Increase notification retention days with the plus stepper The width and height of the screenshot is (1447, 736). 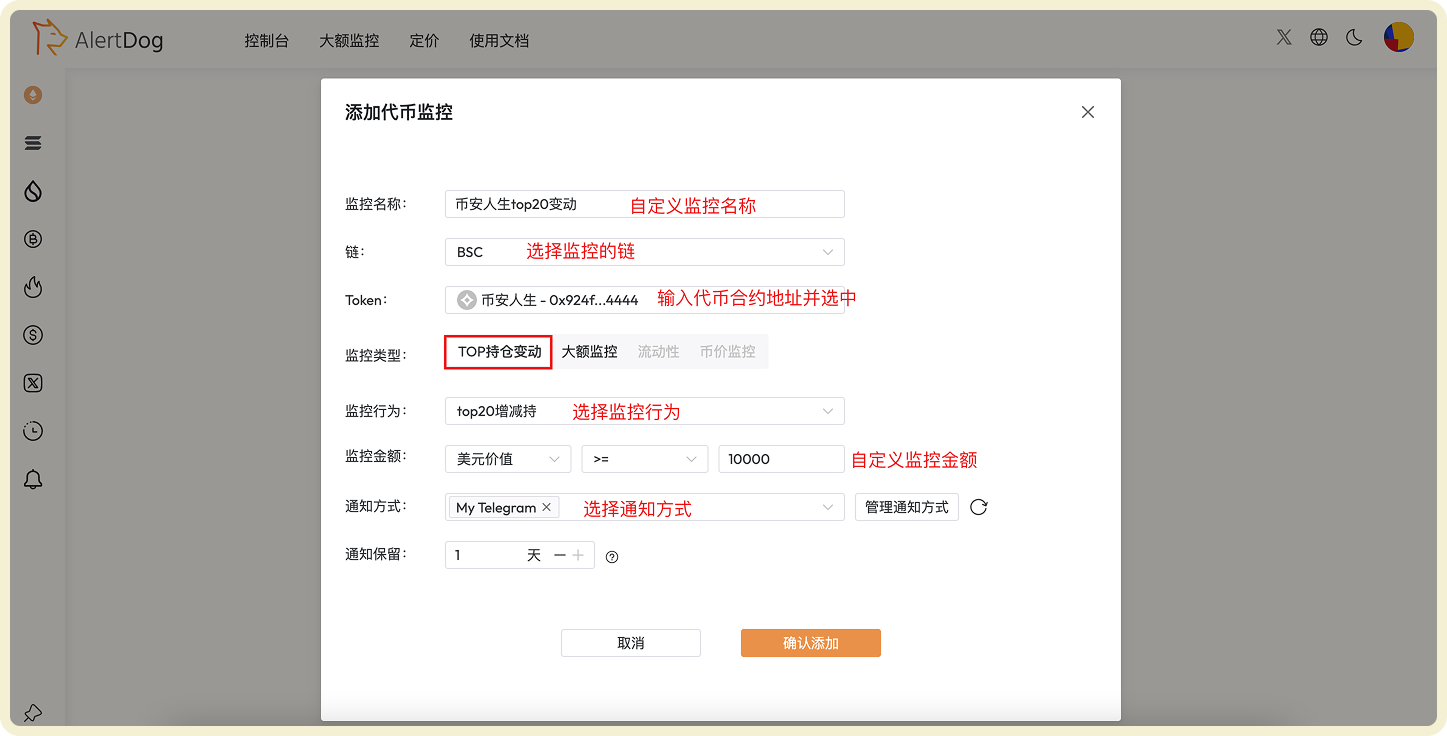(577, 555)
